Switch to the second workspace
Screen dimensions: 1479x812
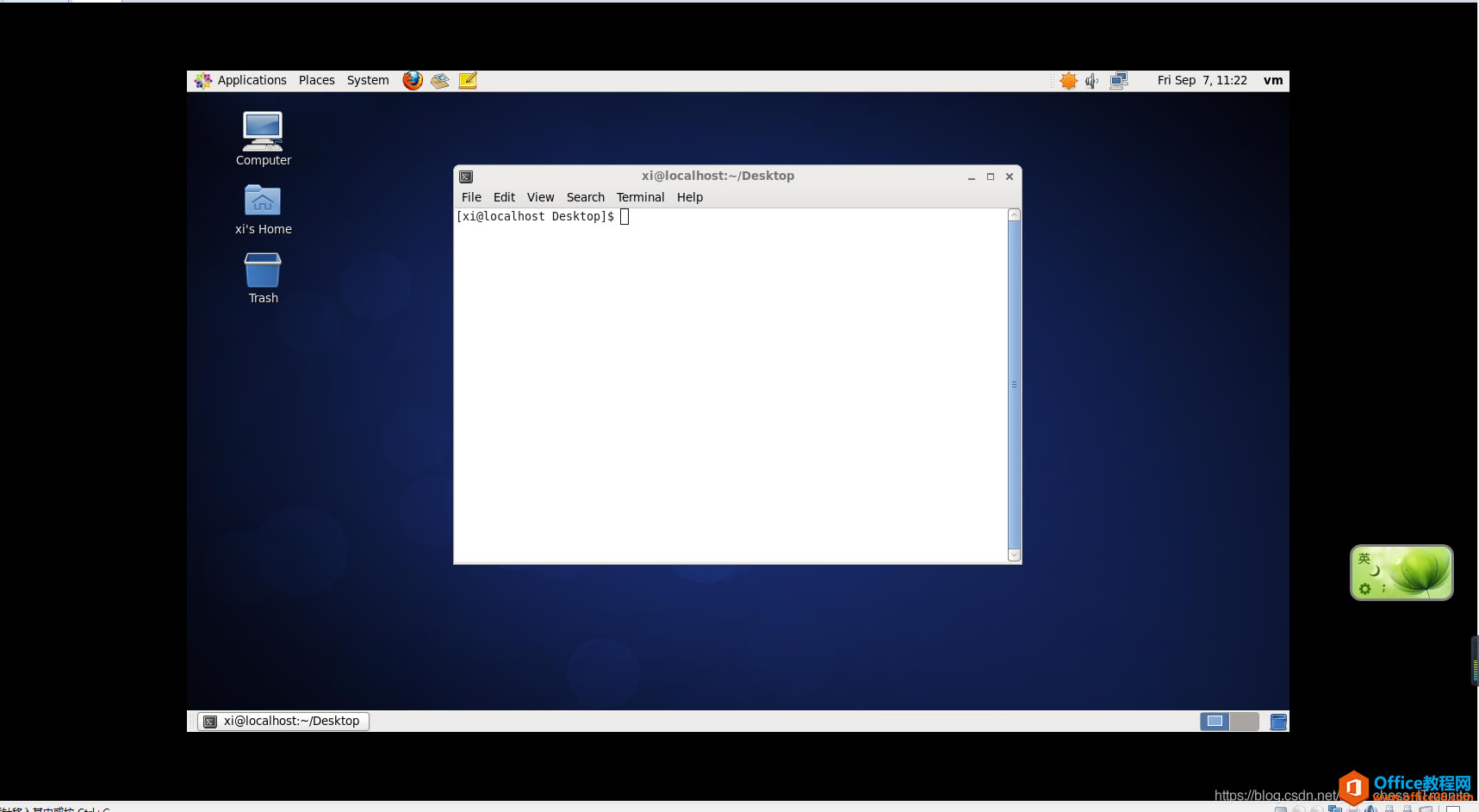[x=1245, y=722]
